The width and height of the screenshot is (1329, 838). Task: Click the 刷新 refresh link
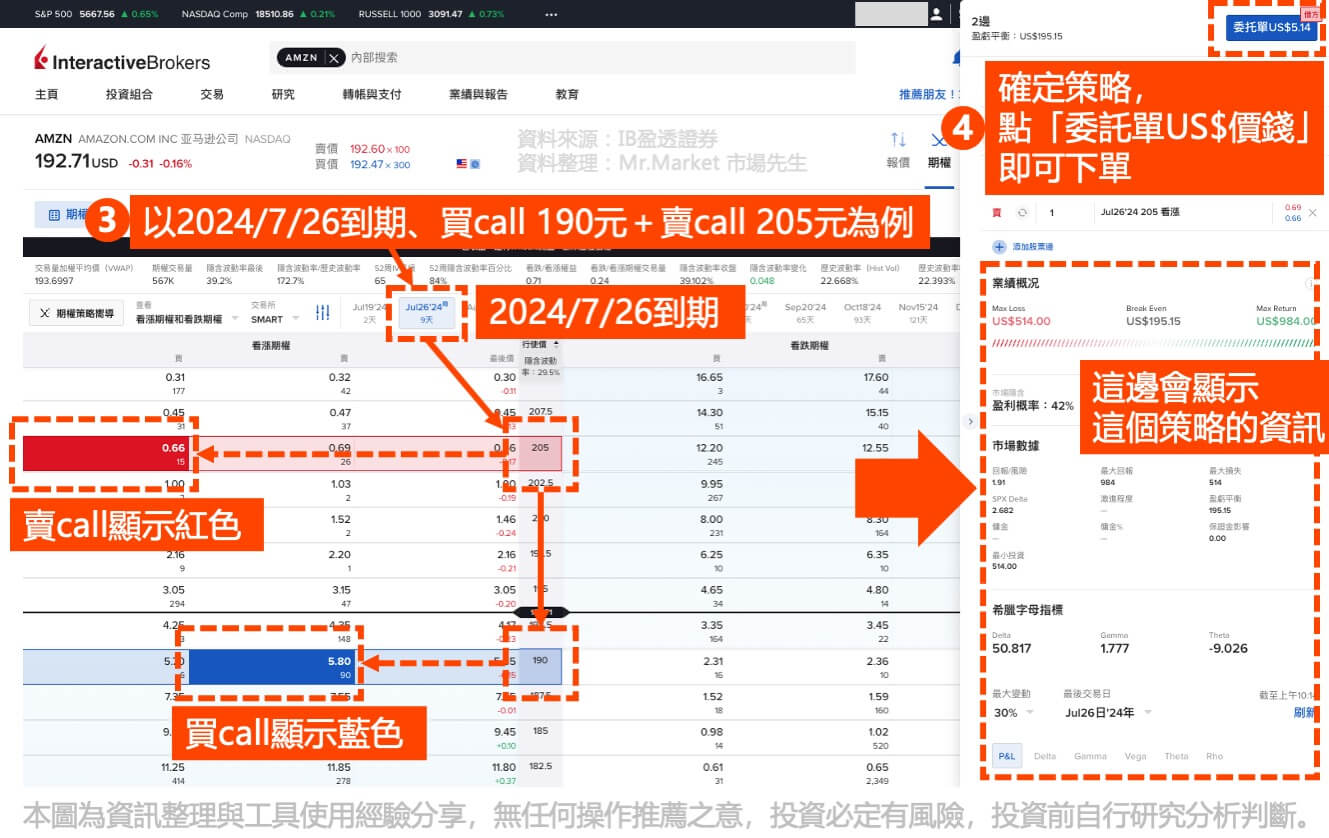1304,712
